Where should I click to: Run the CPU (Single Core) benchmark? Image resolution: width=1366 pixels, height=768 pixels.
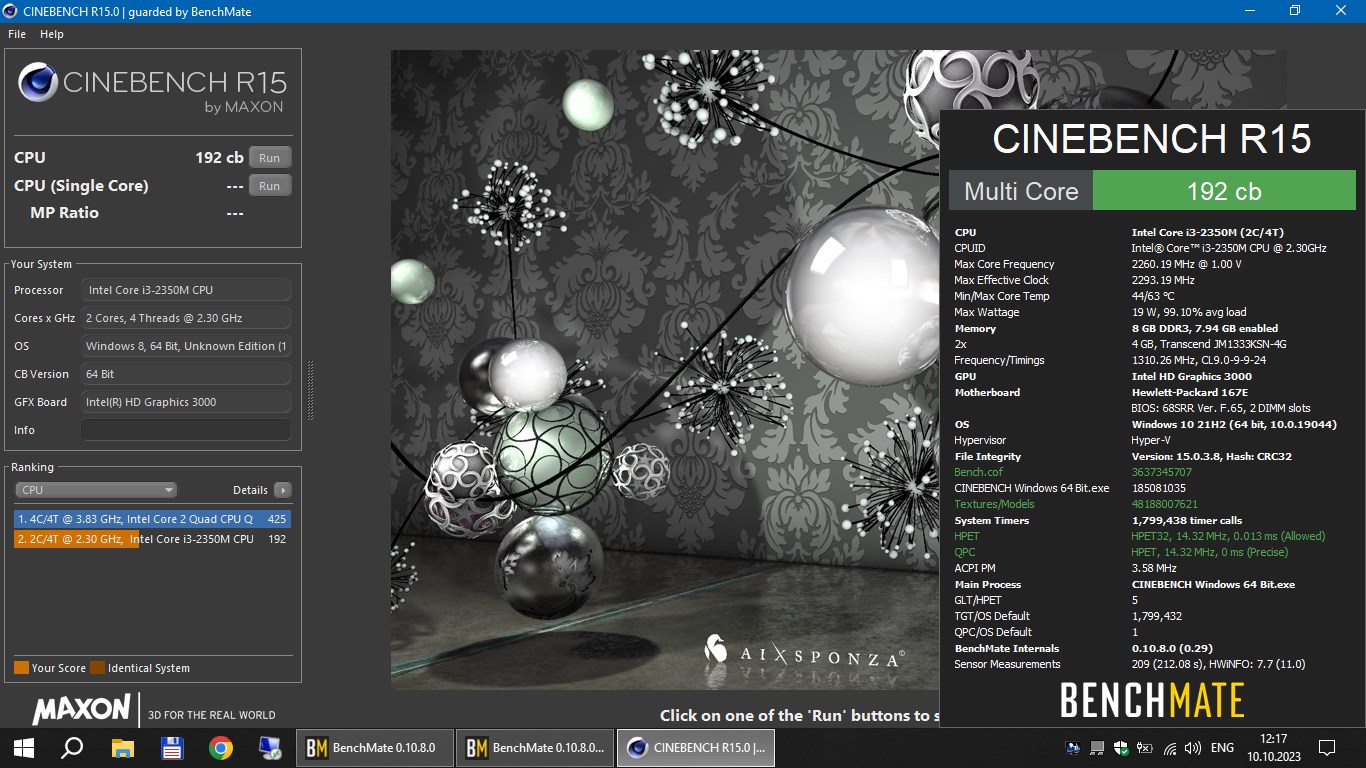pyautogui.click(x=270, y=186)
